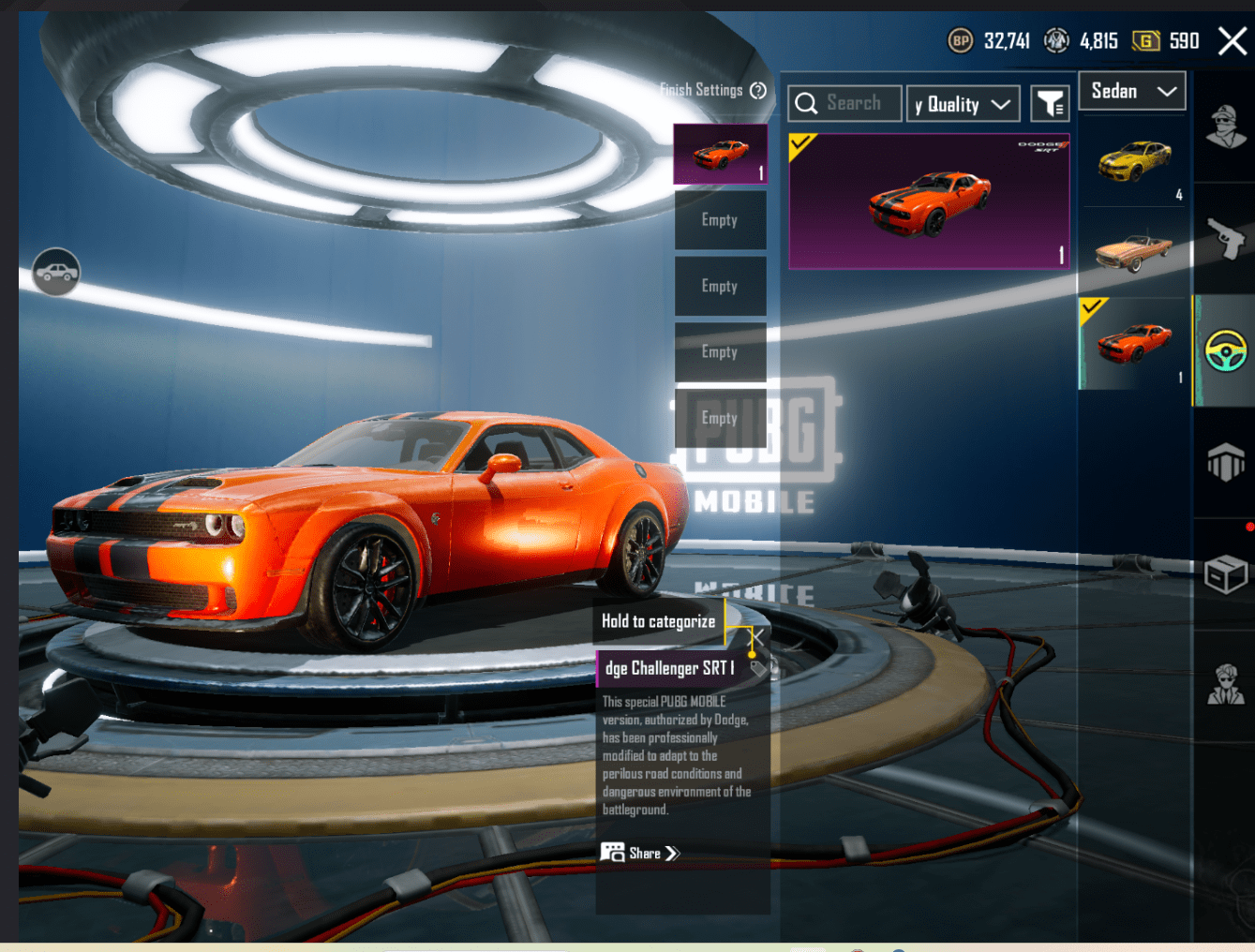Open the outfit category in the sidebar
Screen dimensions: 1255x952
click(1225, 126)
